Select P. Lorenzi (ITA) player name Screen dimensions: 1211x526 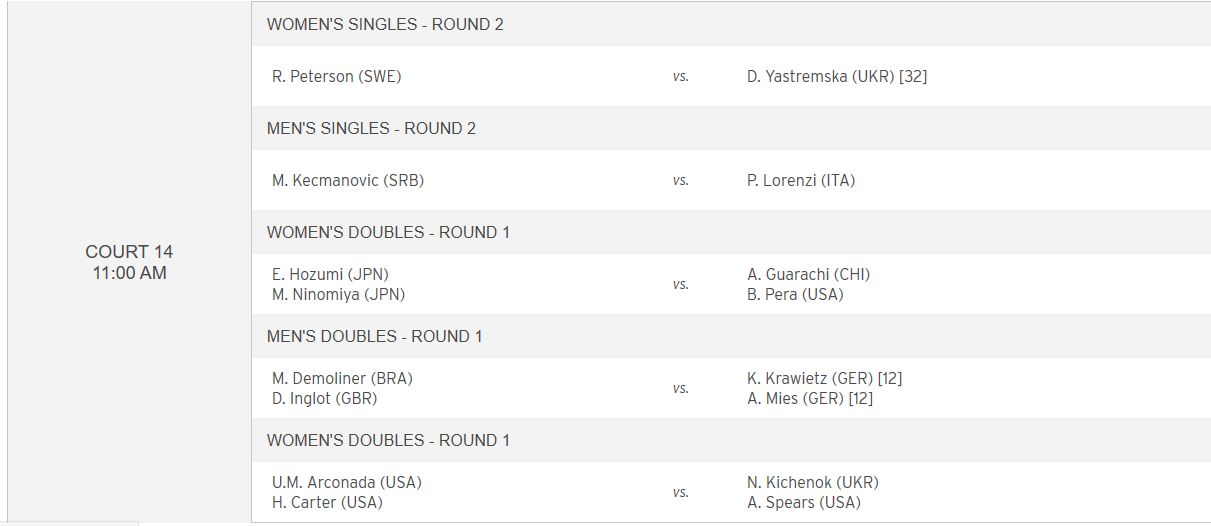click(801, 180)
